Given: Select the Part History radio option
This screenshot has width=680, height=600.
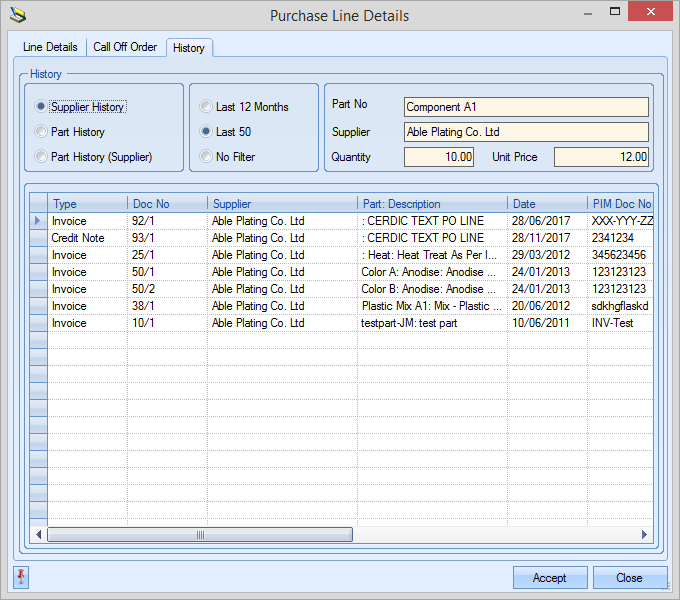Looking at the screenshot, I should (41, 132).
